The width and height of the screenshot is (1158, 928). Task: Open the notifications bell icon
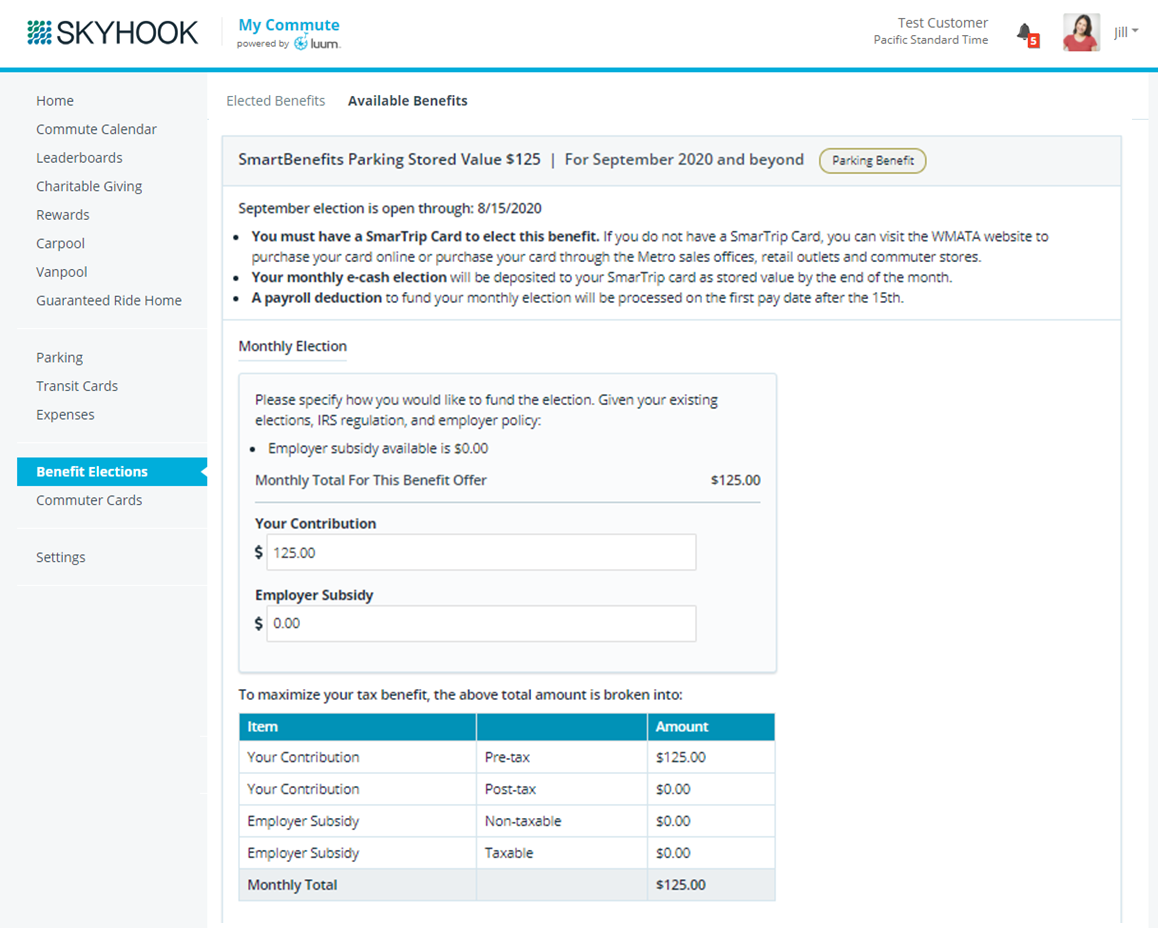[1026, 33]
